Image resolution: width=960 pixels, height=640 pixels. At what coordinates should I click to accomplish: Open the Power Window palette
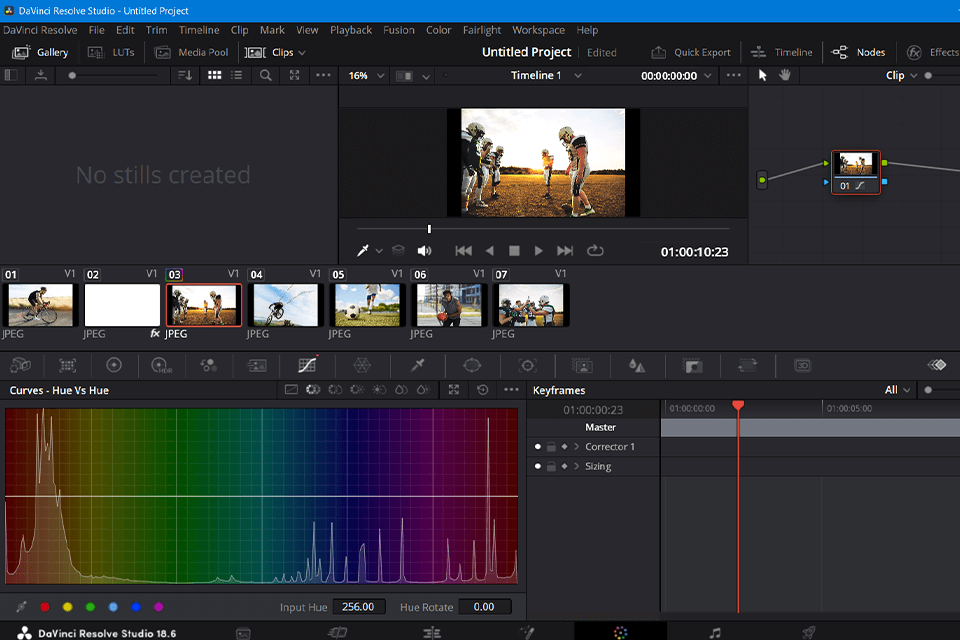pyautogui.click(x=473, y=366)
